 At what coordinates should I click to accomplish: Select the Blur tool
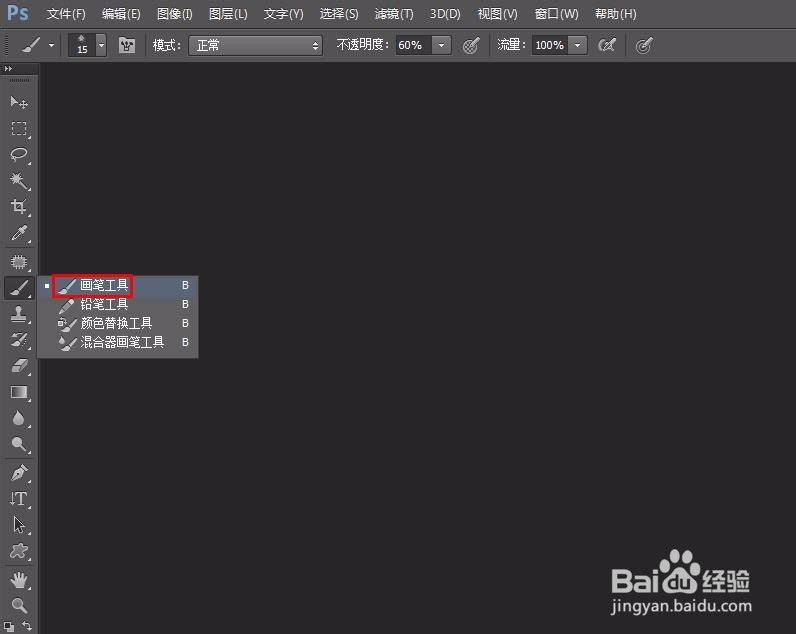tap(19, 418)
